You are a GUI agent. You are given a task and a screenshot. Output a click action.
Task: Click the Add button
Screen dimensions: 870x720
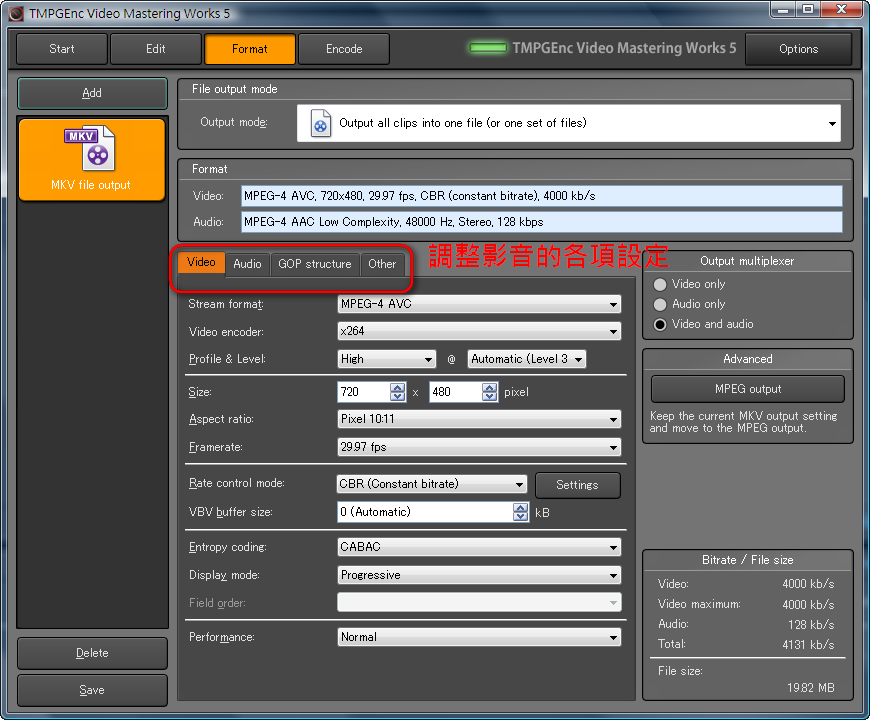[x=92, y=93]
